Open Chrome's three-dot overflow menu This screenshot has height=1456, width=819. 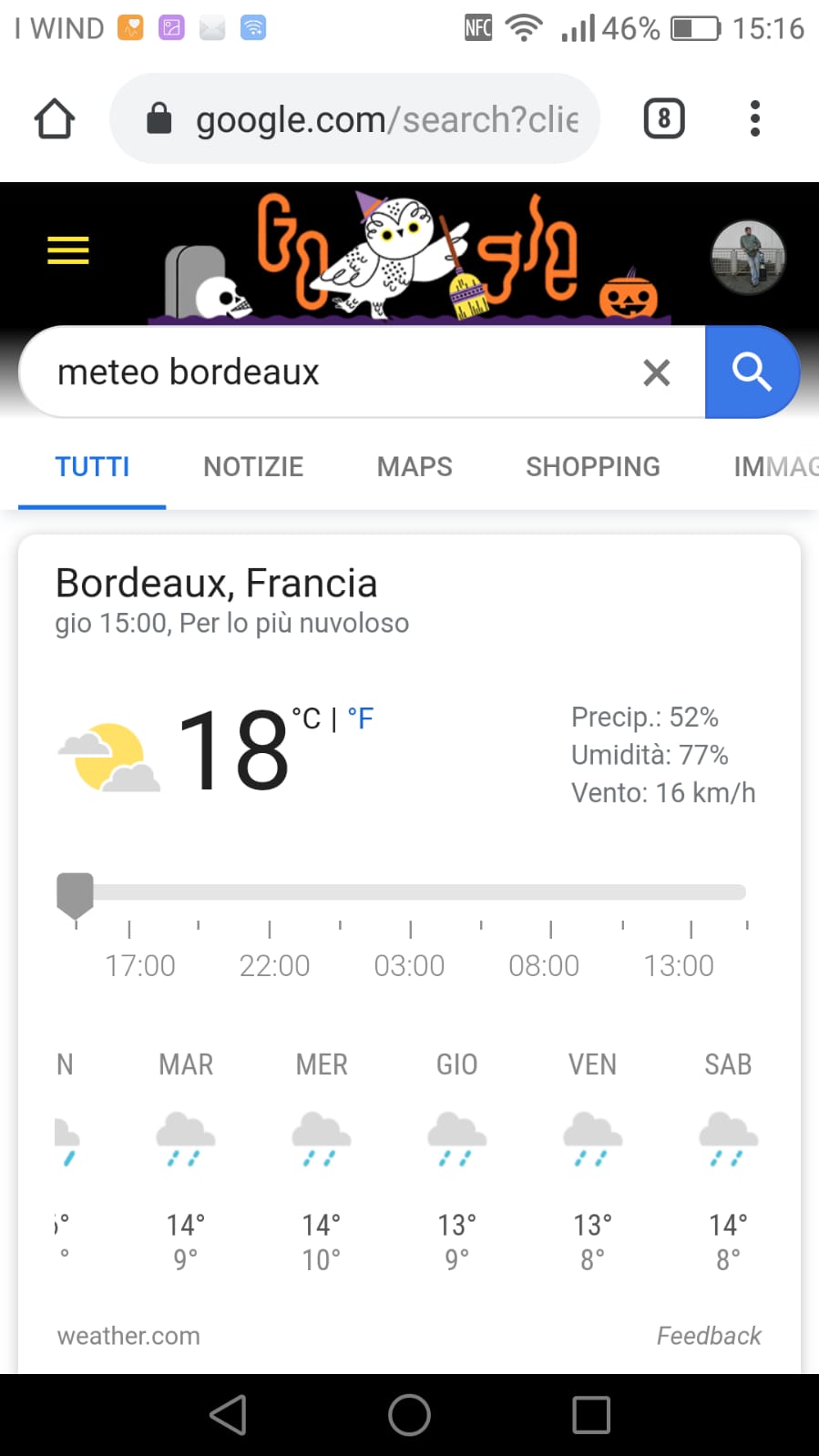tap(754, 118)
